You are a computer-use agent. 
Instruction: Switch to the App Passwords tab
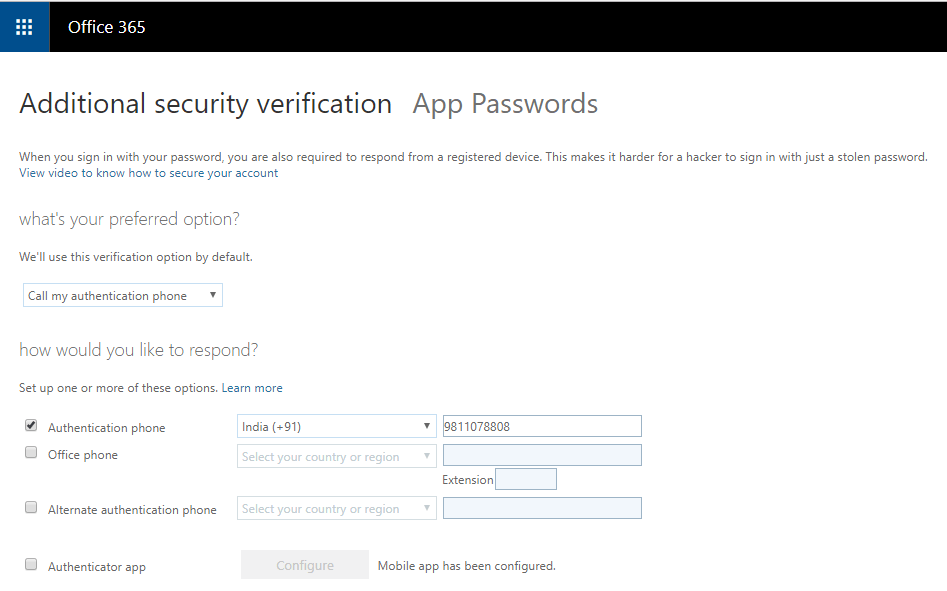(x=504, y=103)
